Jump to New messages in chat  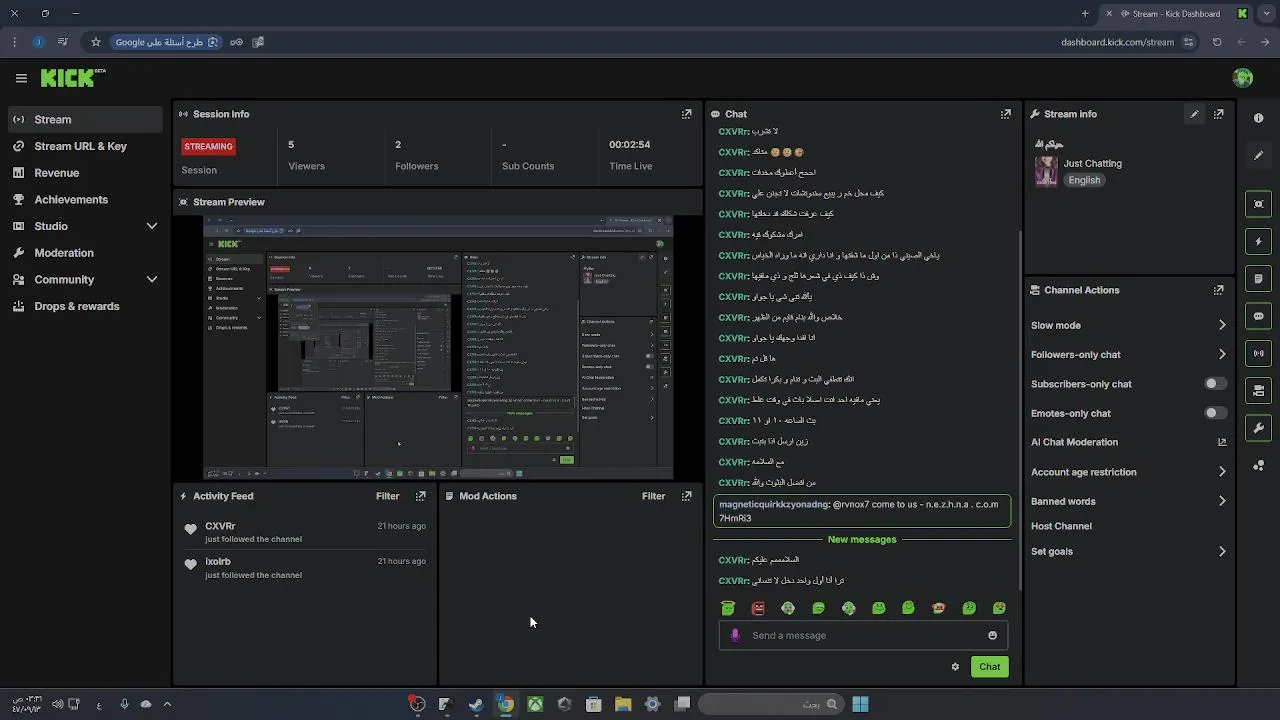tap(861, 539)
